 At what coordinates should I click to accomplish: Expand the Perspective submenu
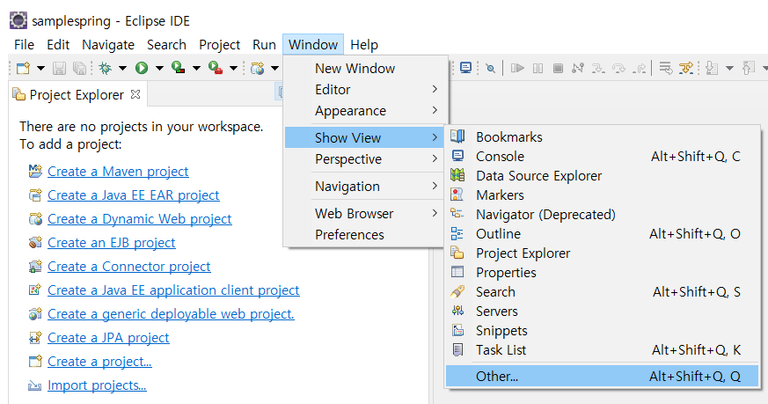point(365,159)
